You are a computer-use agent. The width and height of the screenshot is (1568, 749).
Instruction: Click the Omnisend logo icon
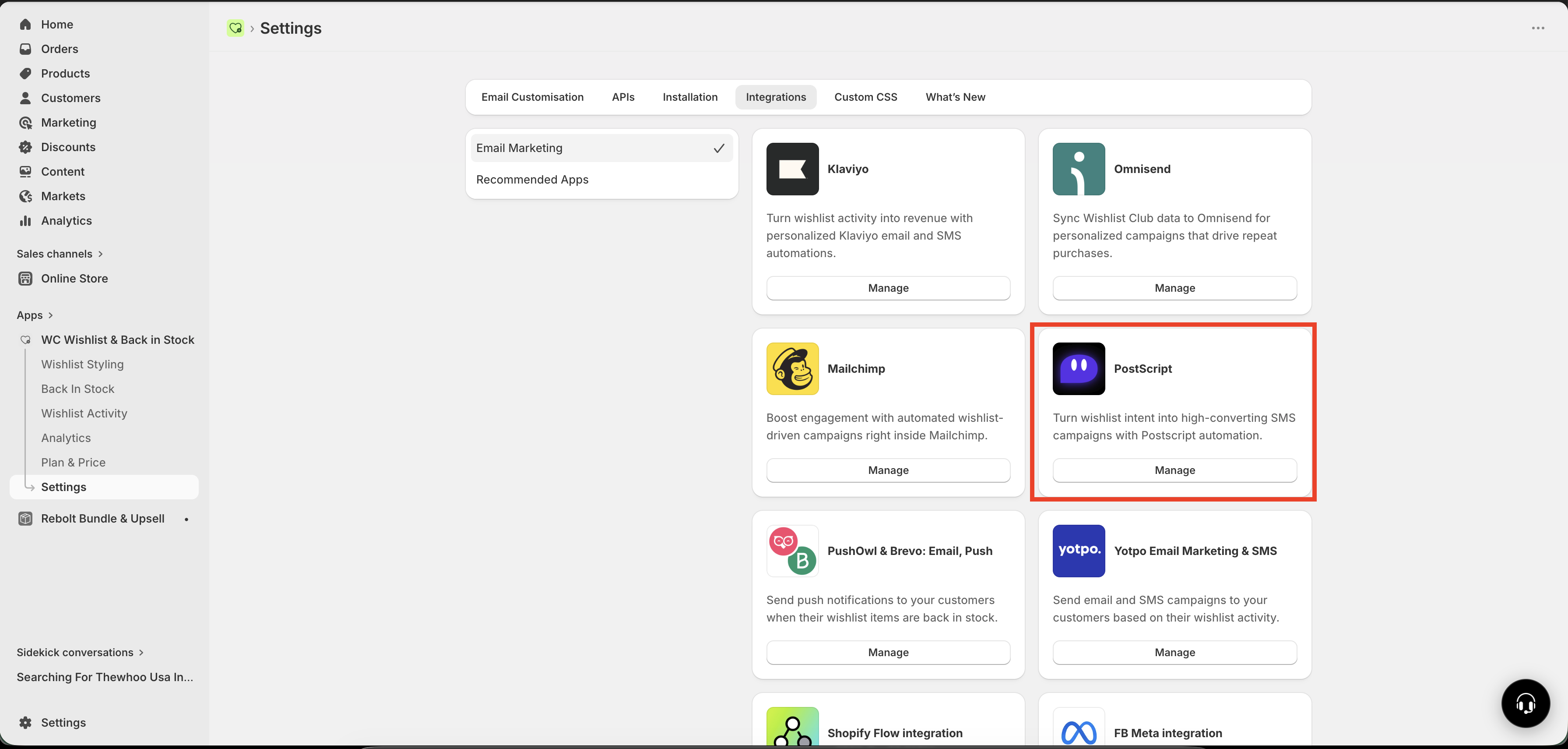pos(1079,169)
